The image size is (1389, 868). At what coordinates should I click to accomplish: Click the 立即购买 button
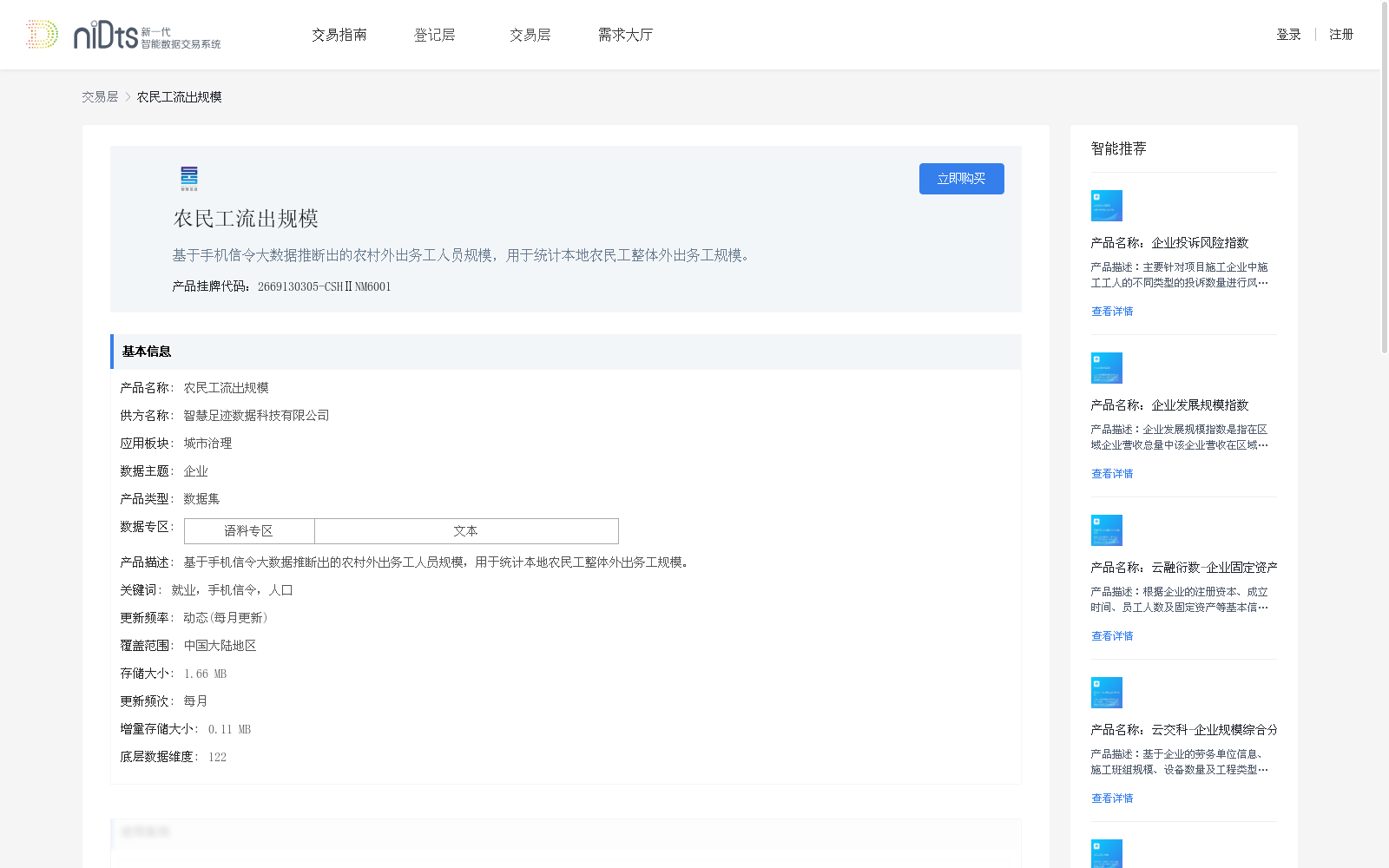[962, 179]
